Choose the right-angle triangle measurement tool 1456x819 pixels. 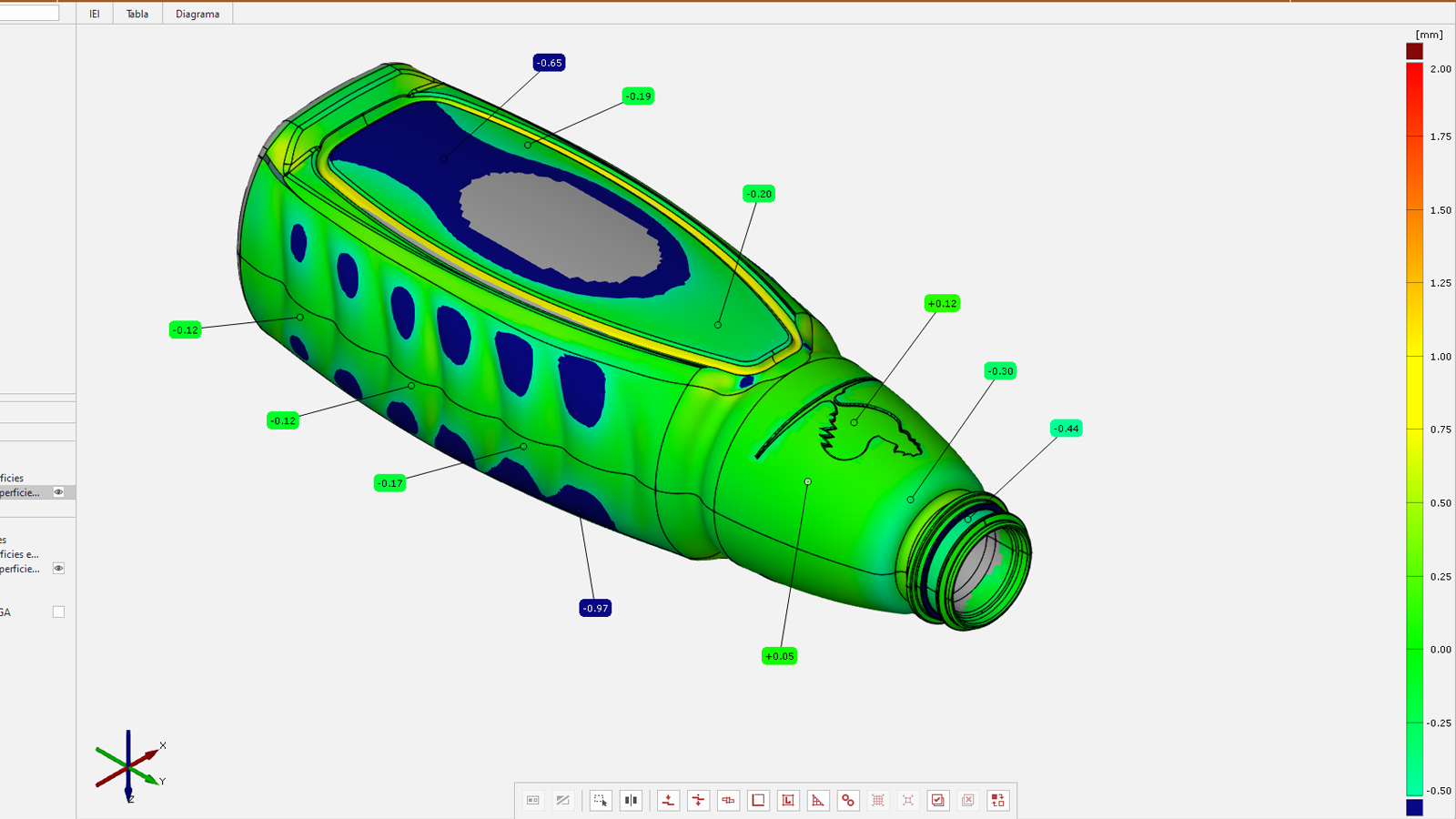[x=818, y=801]
